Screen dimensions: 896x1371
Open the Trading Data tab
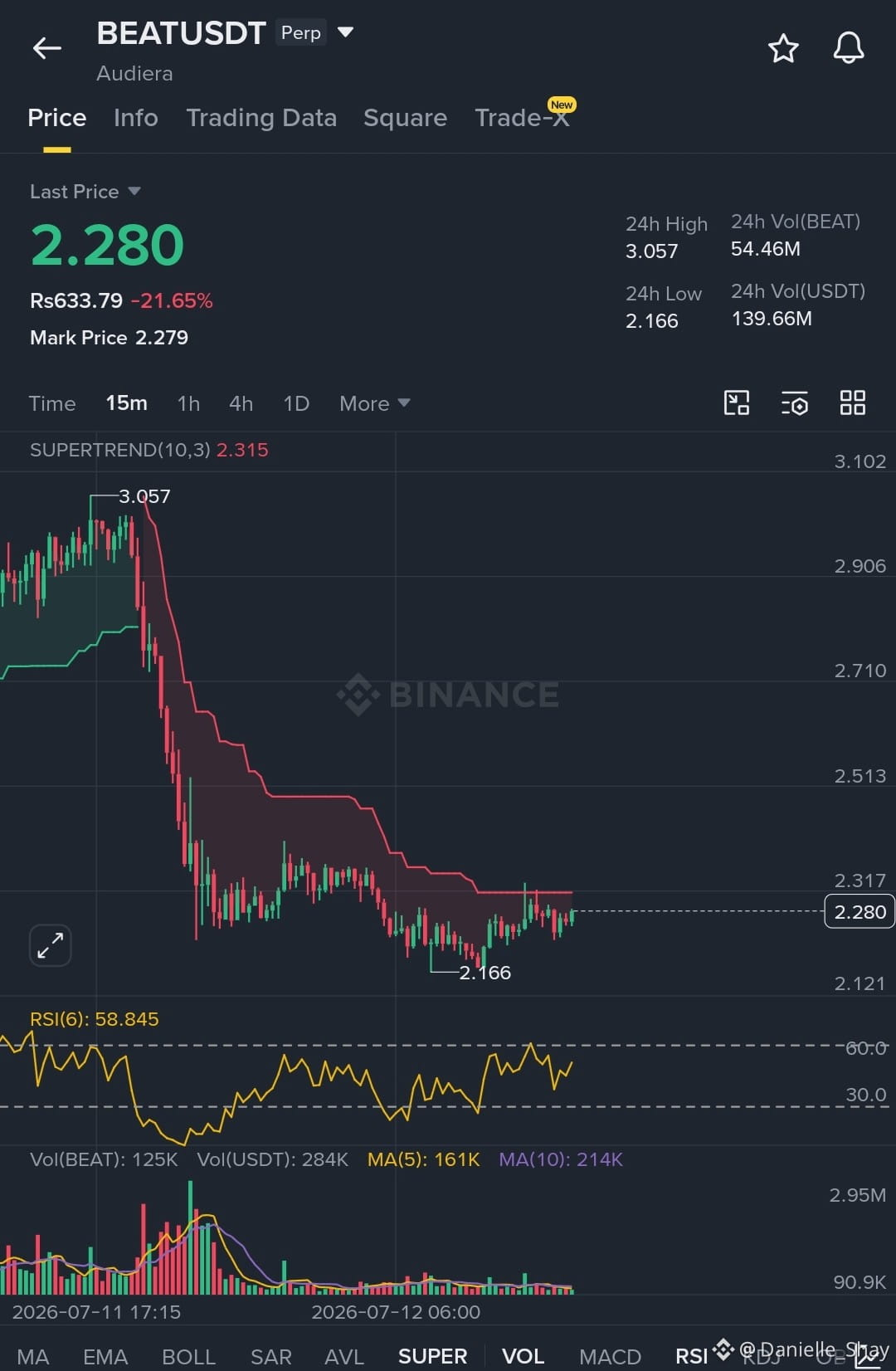point(261,118)
